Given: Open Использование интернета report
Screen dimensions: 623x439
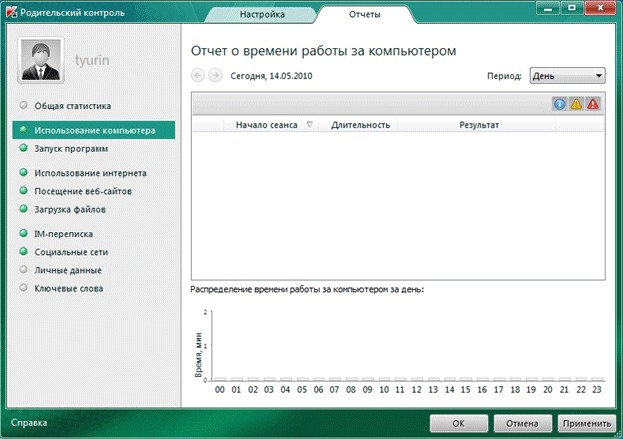Looking at the screenshot, I should click(90, 173).
